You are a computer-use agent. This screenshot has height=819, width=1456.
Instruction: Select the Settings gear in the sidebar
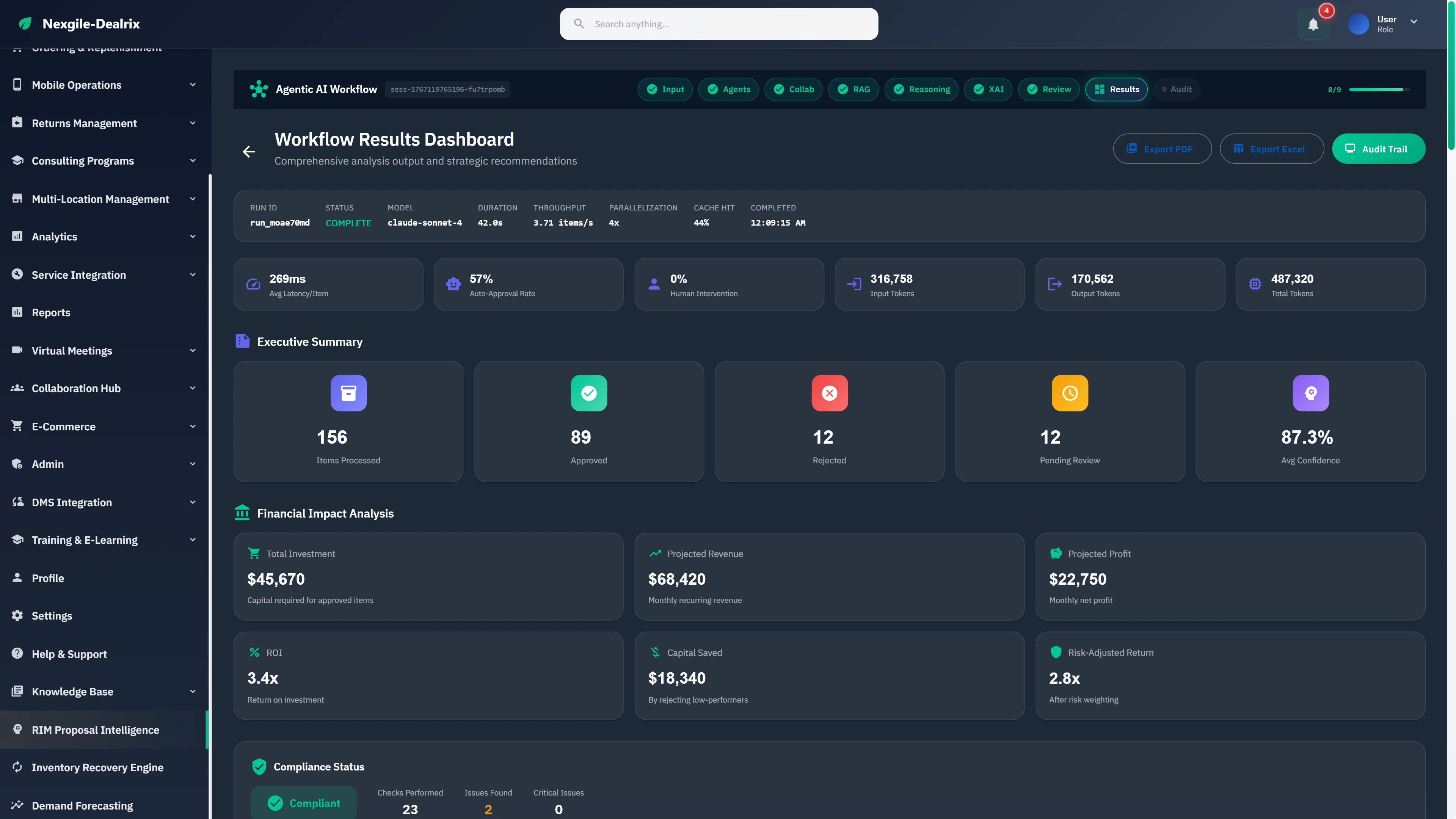coord(17,615)
